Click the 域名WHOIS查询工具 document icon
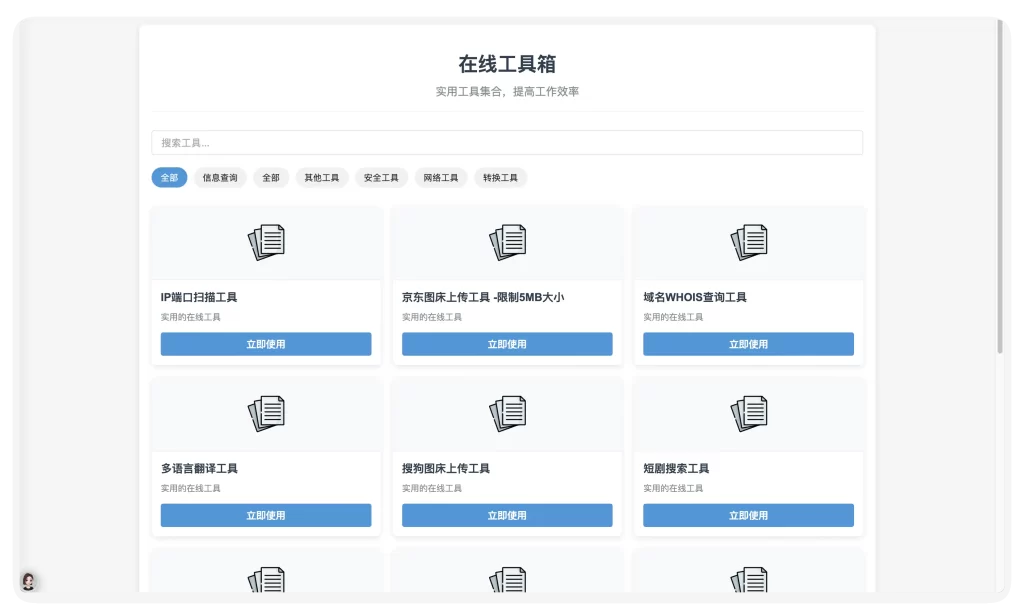This screenshot has width=1024, height=612. (x=748, y=242)
